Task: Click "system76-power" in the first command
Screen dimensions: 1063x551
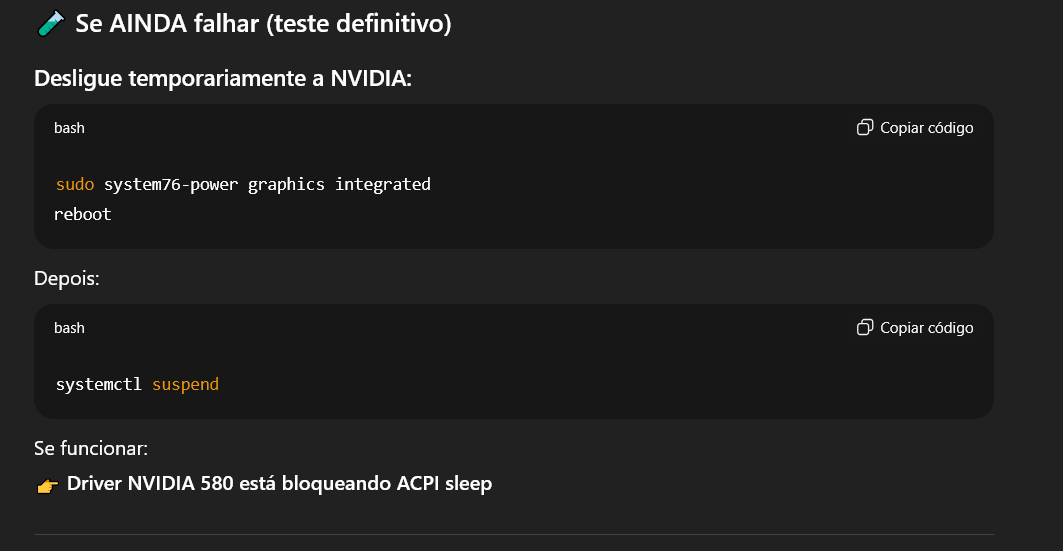Action: pos(171,184)
